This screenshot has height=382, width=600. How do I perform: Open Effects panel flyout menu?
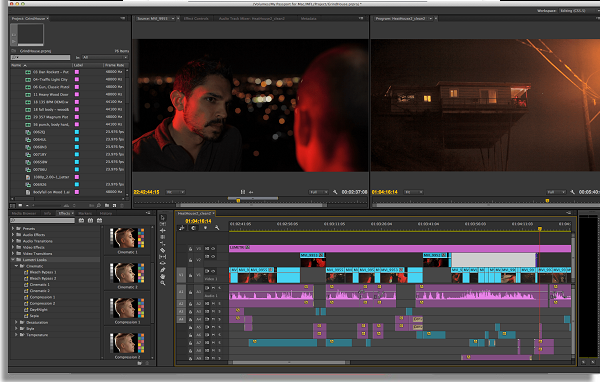pyautogui.click(x=148, y=213)
